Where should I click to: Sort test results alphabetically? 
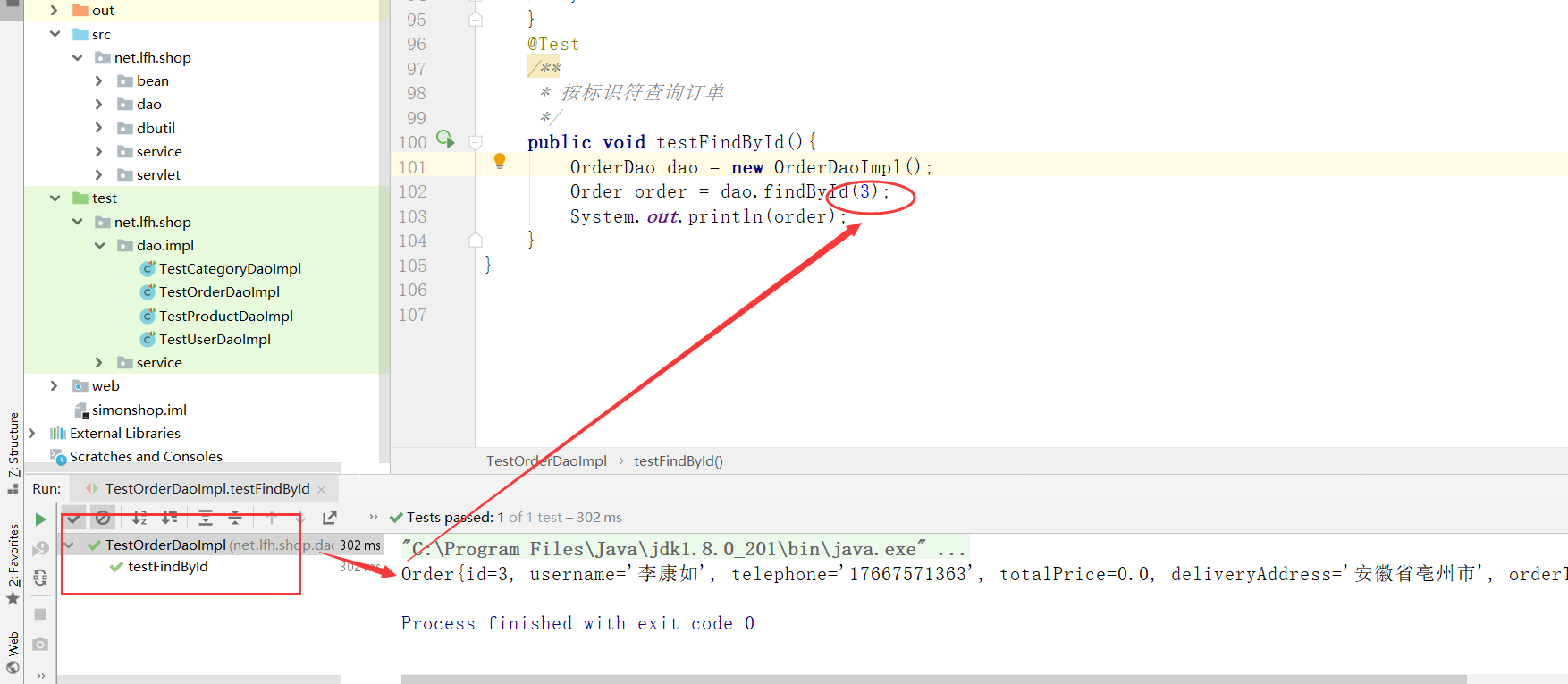pyautogui.click(x=139, y=518)
